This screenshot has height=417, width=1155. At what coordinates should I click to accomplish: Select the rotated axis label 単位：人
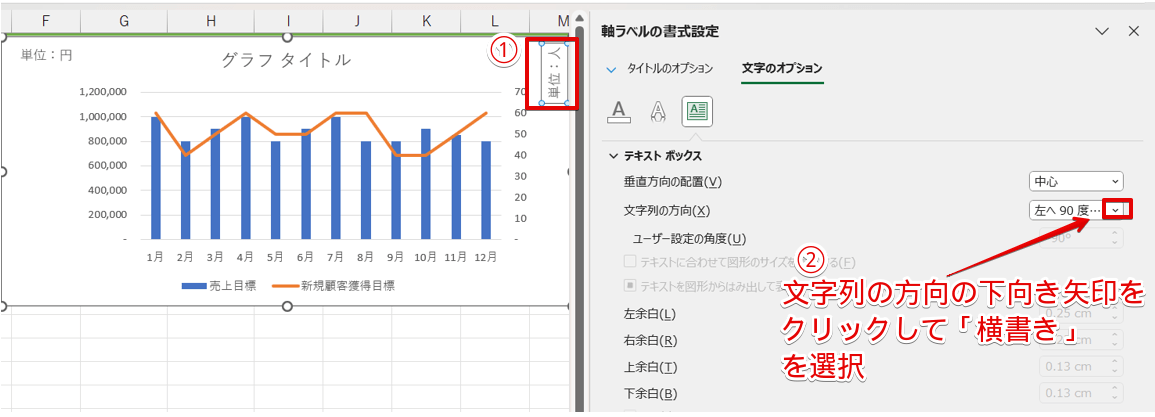click(x=554, y=74)
